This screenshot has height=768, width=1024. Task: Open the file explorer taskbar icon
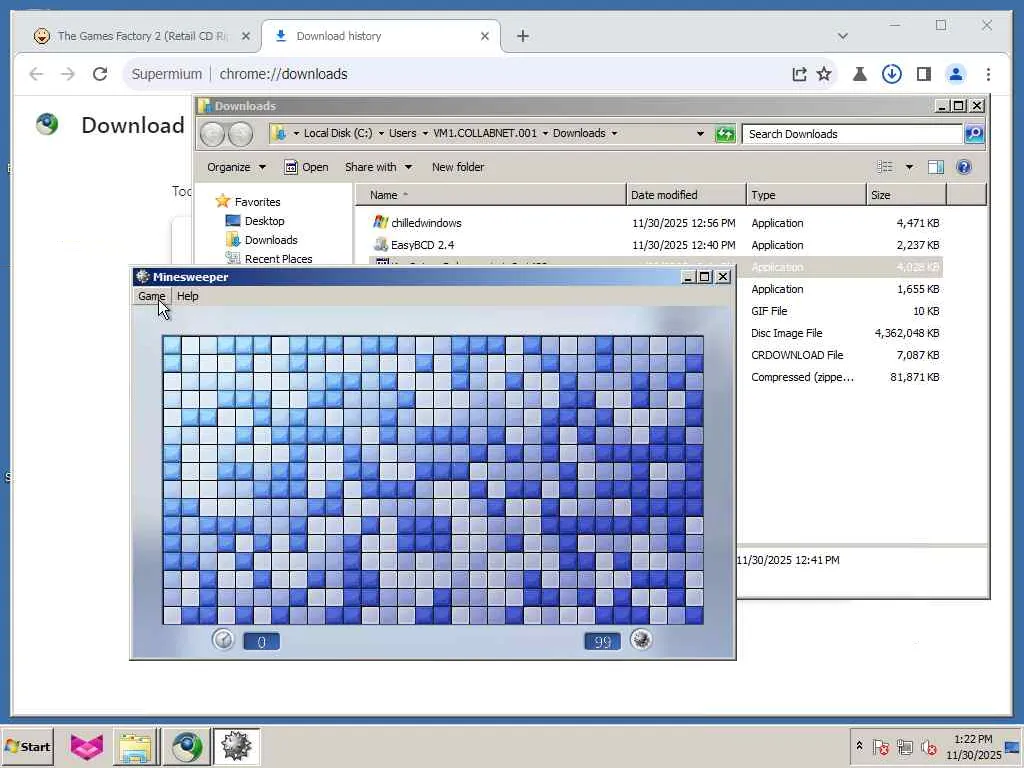coord(136,746)
